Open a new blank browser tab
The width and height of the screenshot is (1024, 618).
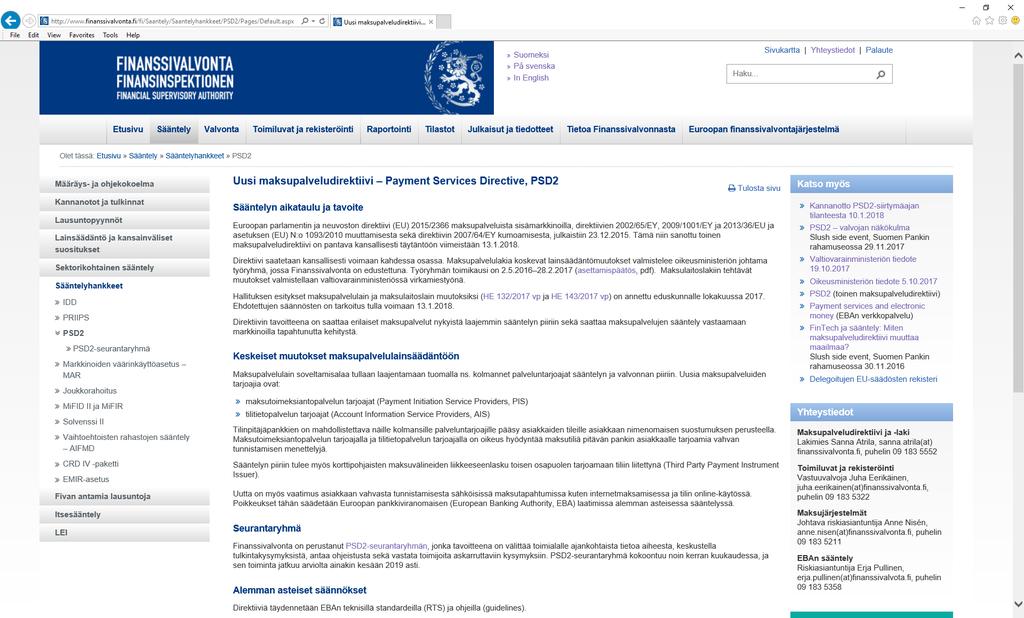[443, 22]
